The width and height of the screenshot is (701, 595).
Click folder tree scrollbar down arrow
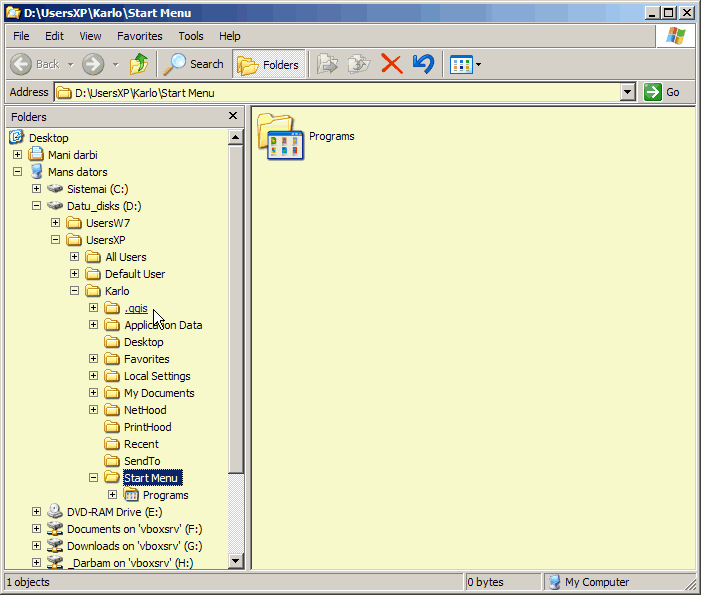[236, 561]
